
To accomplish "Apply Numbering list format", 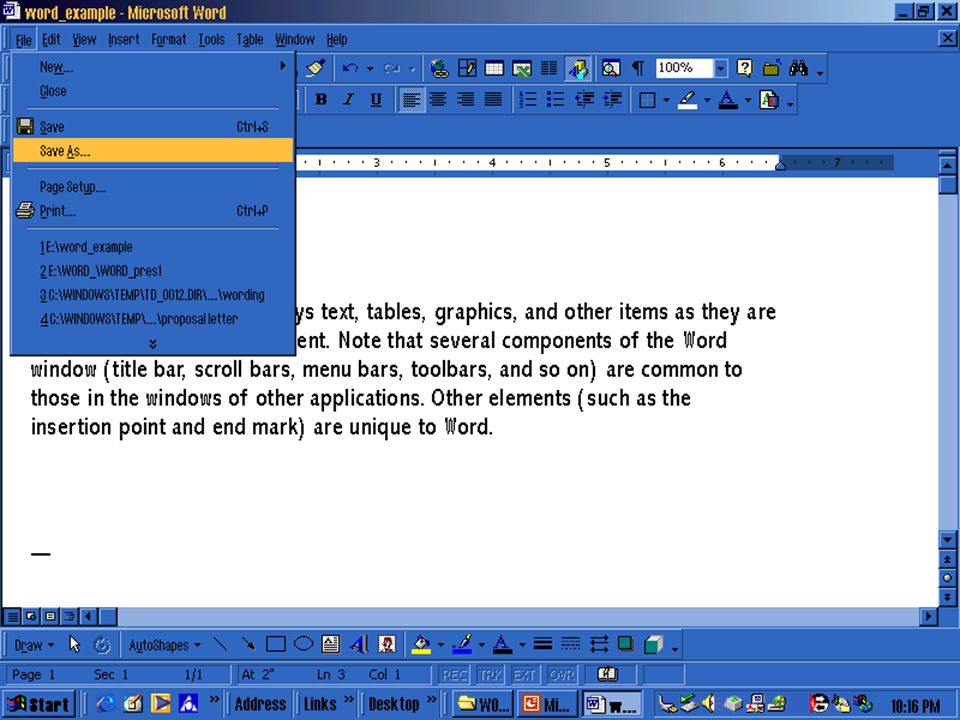I will pos(527,99).
